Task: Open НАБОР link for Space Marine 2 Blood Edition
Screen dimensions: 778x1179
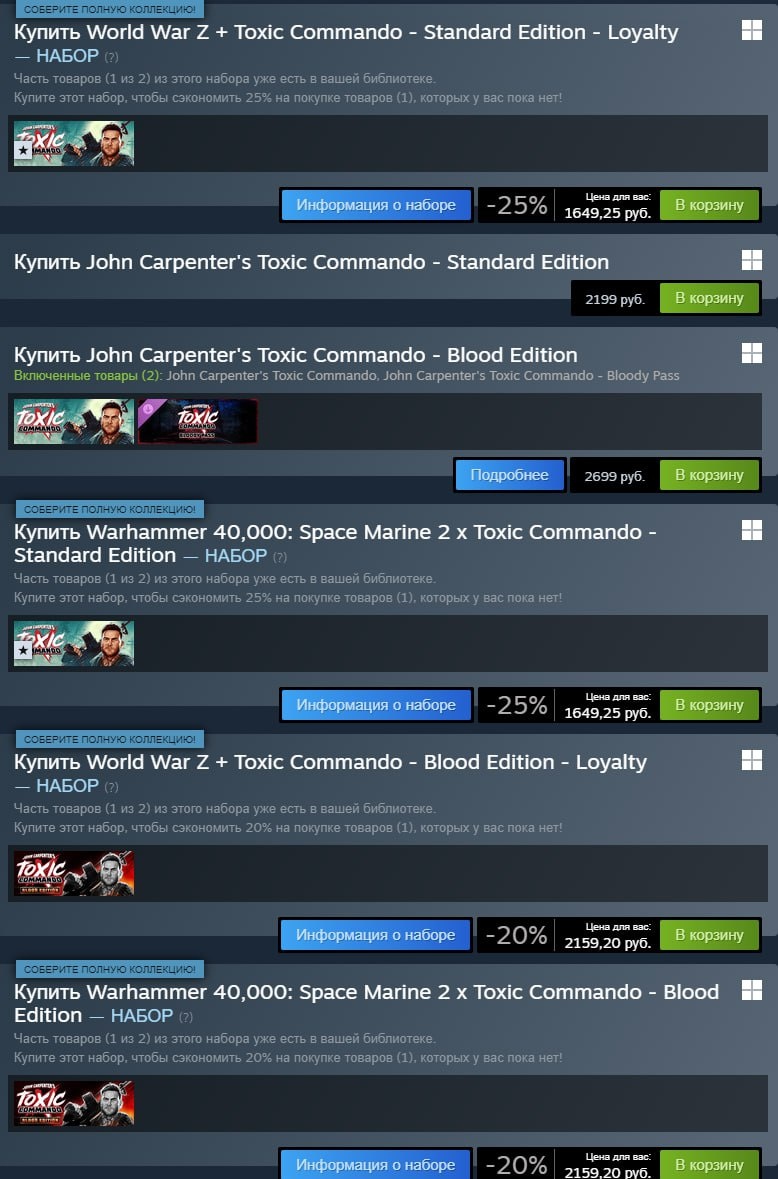Action: pyautogui.click(x=142, y=1016)
